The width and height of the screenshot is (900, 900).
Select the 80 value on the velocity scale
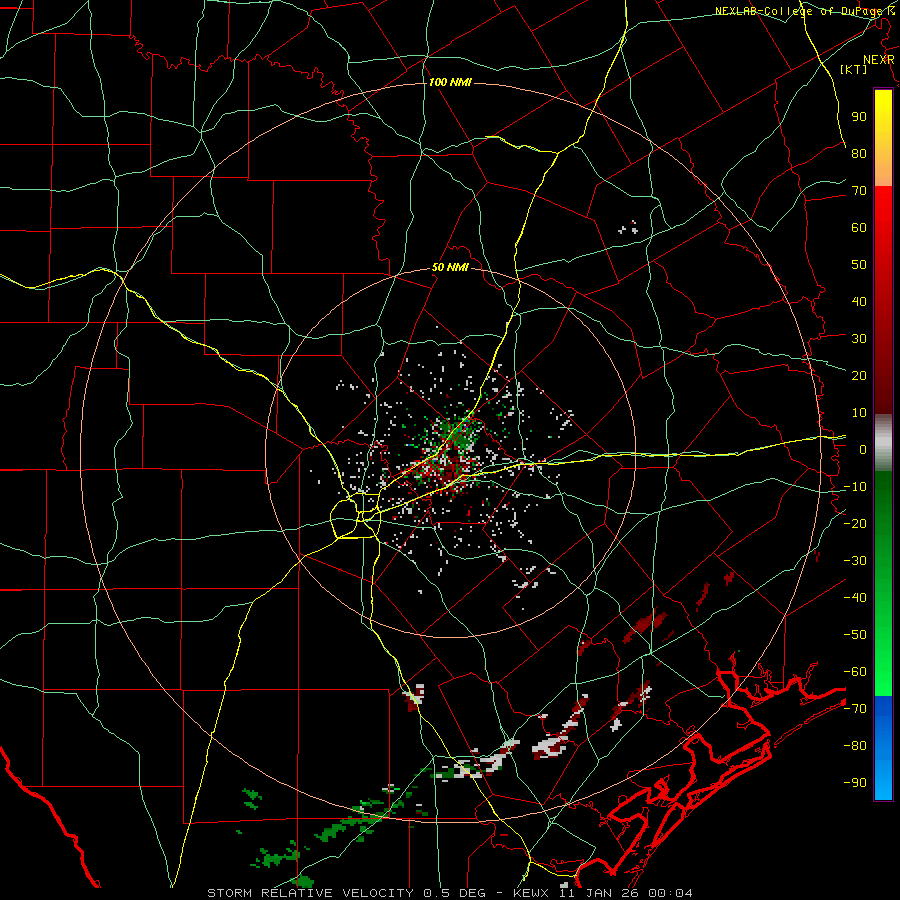[x=859, y=153]
